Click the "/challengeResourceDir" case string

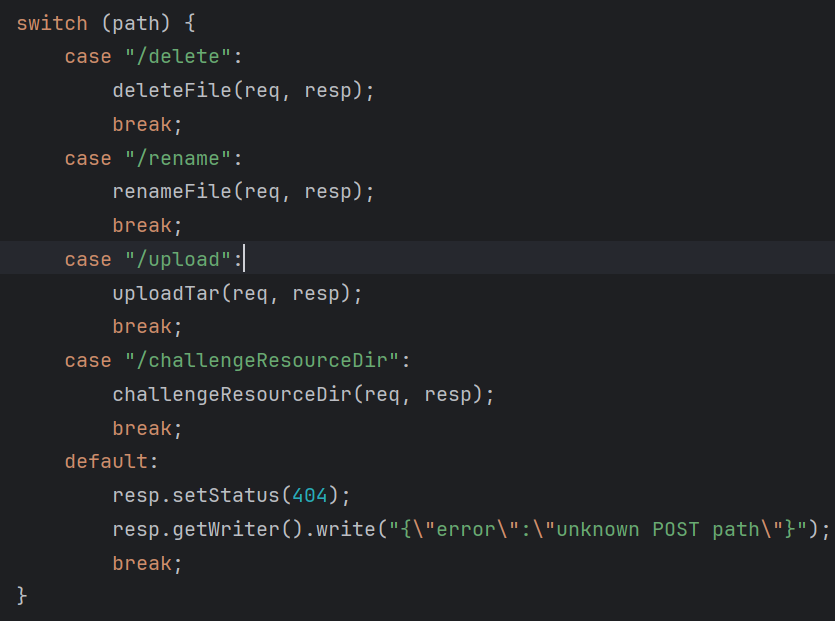(x=262, y=361)
